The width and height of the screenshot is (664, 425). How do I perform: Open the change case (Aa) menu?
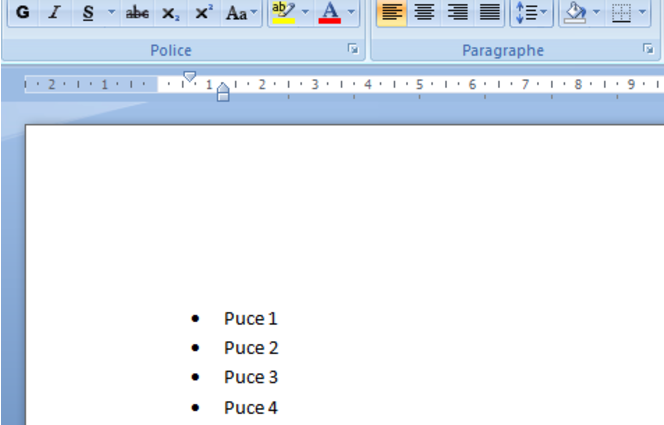(x=238, y=13)
